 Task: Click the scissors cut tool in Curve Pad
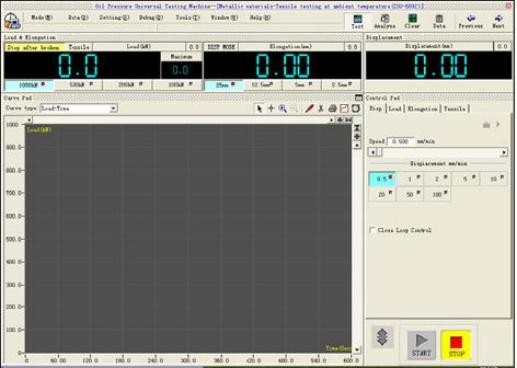coord(321,108)
